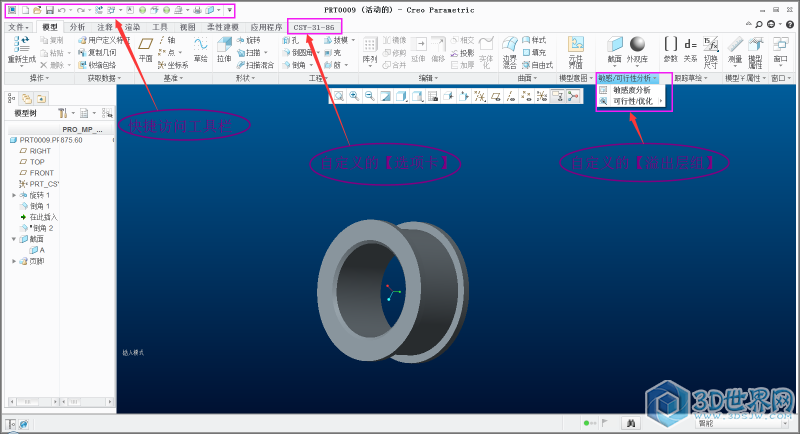The width and height of the screenshot is (800, 434).
Task: Click the 测量 (Measure) ruler icon
Action: [x=735, y=46]
